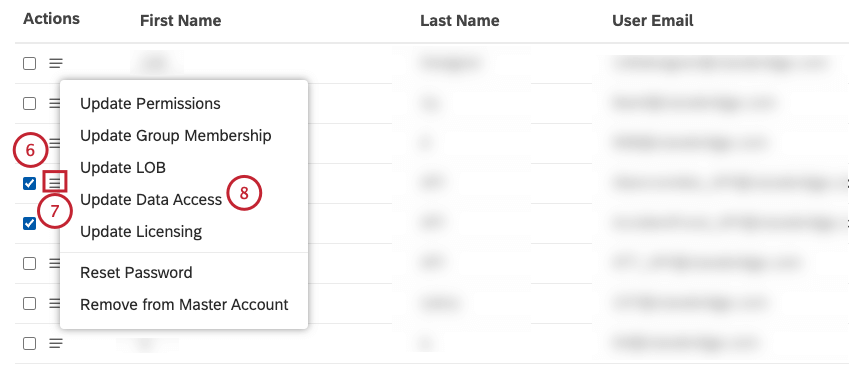849x367 pixels.
Task: Uncheck the first checked row checkbox
Action: (29, 184)
